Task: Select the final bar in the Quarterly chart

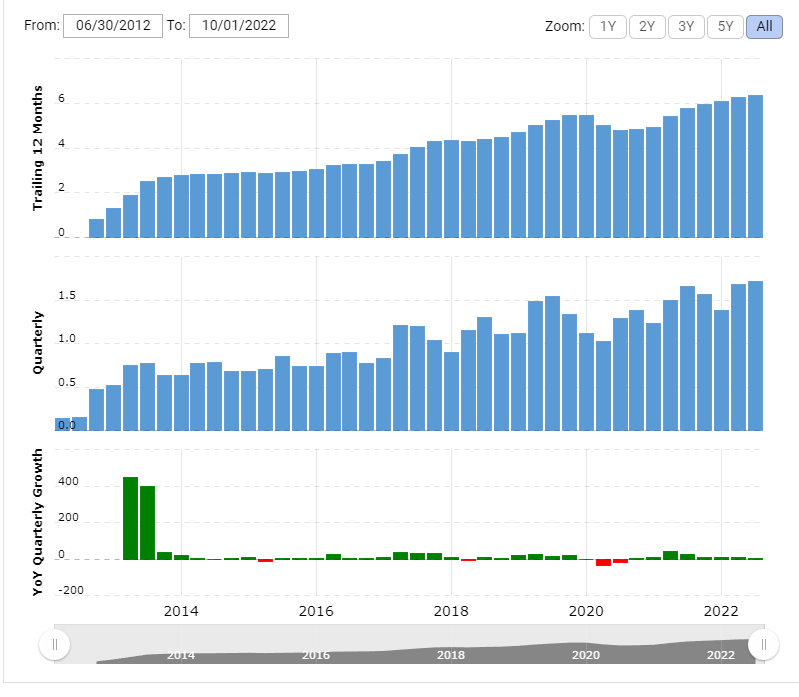Action: click(x=755, y=355)
